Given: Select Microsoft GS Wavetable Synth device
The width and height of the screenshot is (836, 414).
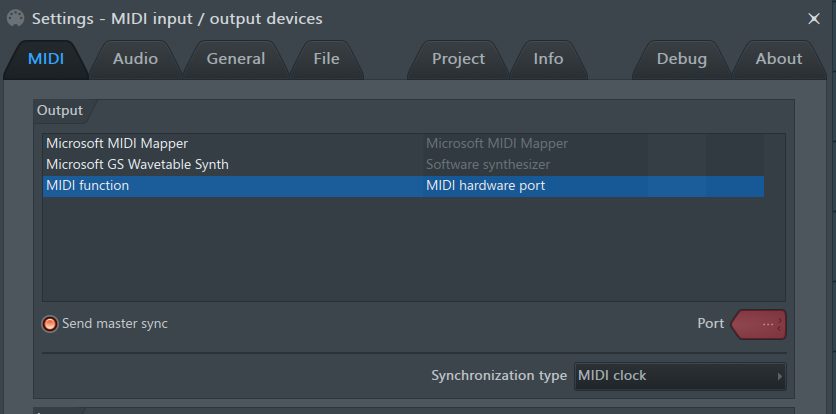Looking at the screenshot, I should point(403,164).
